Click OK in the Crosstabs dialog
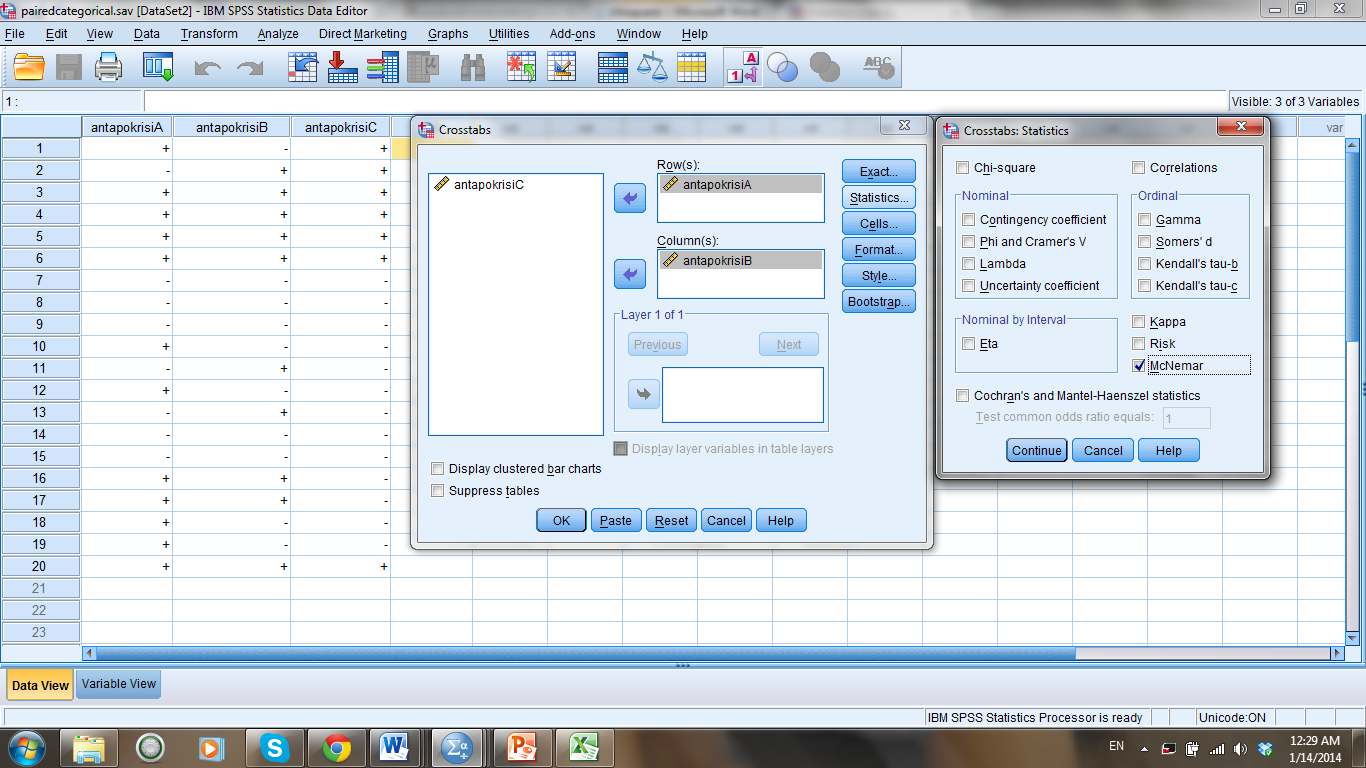1366x768 pixels. click(x=562, y=521)
